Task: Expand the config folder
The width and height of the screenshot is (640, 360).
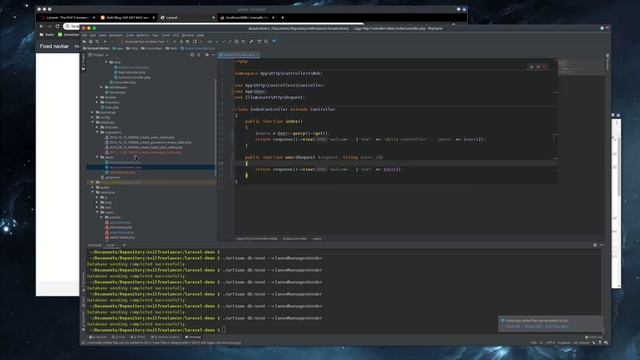Action: point(93,117)
